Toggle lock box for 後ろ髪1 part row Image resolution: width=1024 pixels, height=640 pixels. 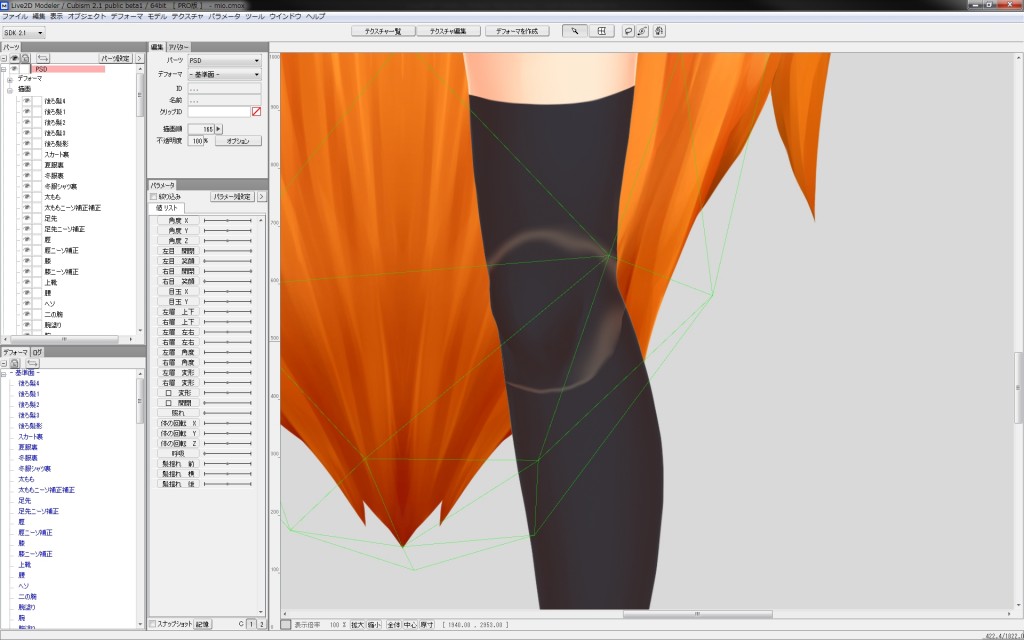(x=37, y=112)
